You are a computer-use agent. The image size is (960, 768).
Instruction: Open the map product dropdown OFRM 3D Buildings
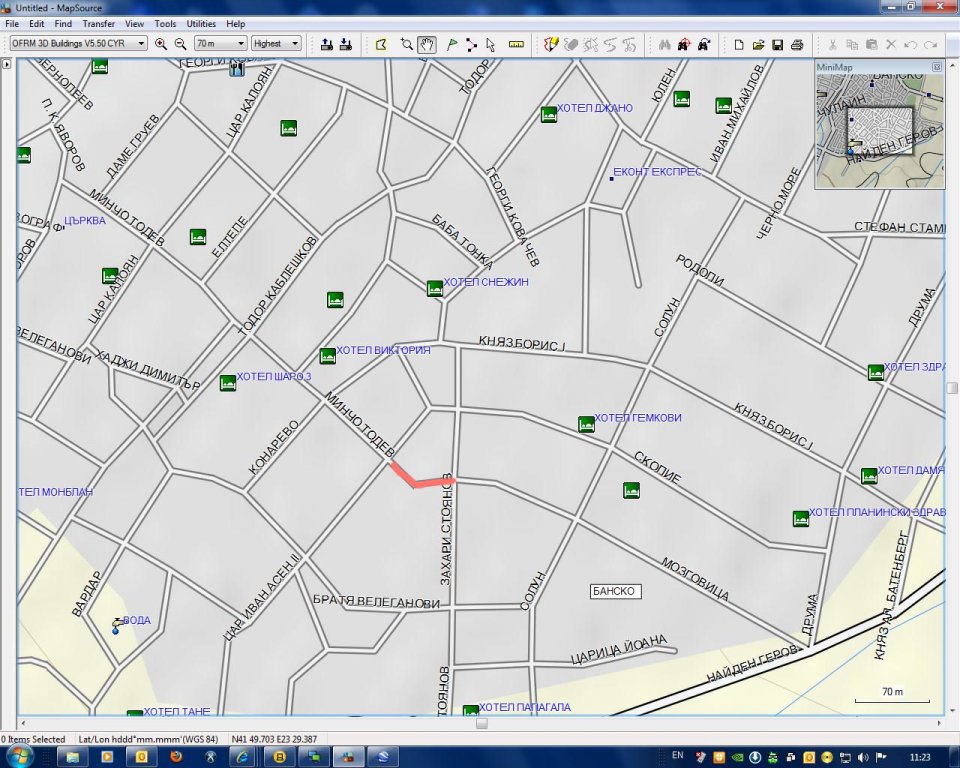(78, 44)
